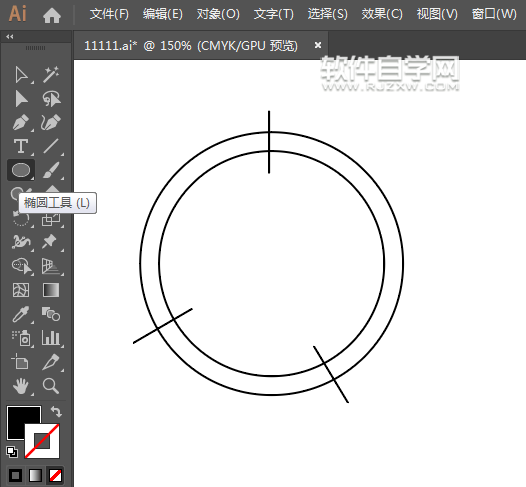This screenshot has width=526, height=487.
Task: Select the Eyedropper tool
Action: pos(21,314)
